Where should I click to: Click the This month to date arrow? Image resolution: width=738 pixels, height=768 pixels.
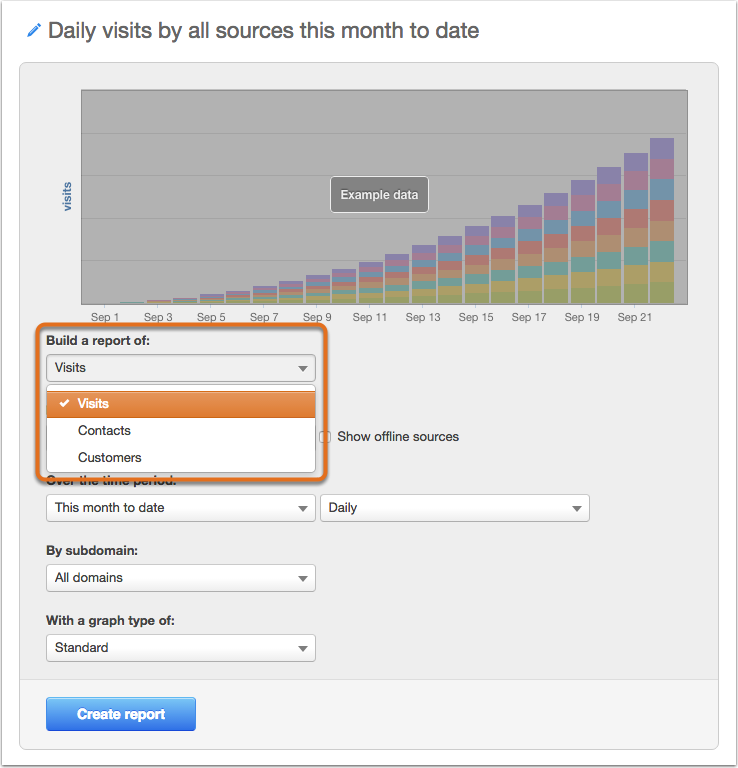click(303, 508)
